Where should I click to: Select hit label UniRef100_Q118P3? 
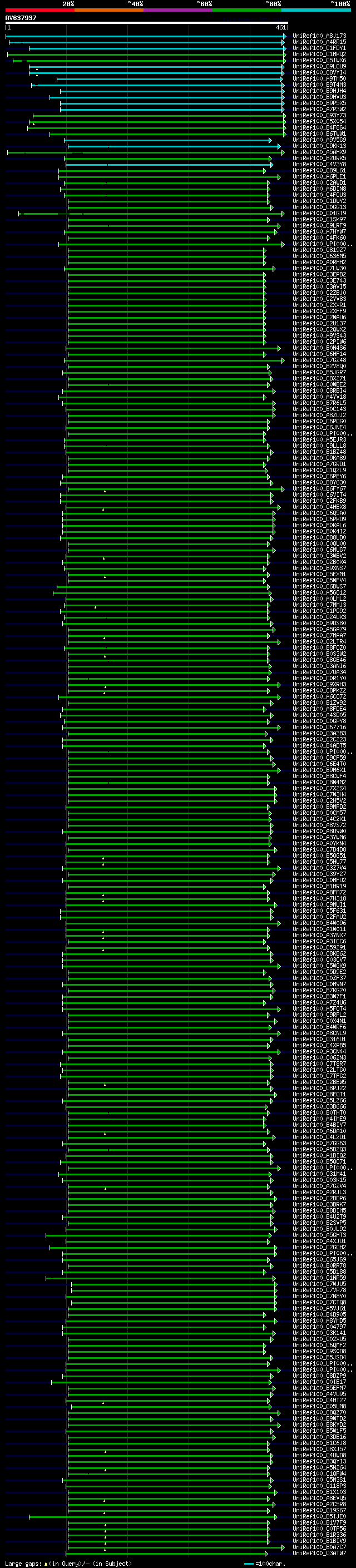point(319,1485)
